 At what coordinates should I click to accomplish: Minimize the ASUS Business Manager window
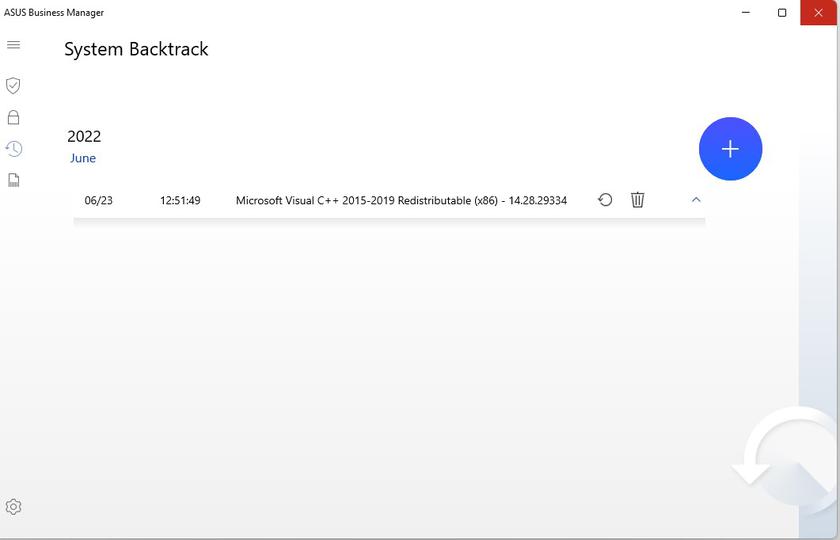click(746, 12)
